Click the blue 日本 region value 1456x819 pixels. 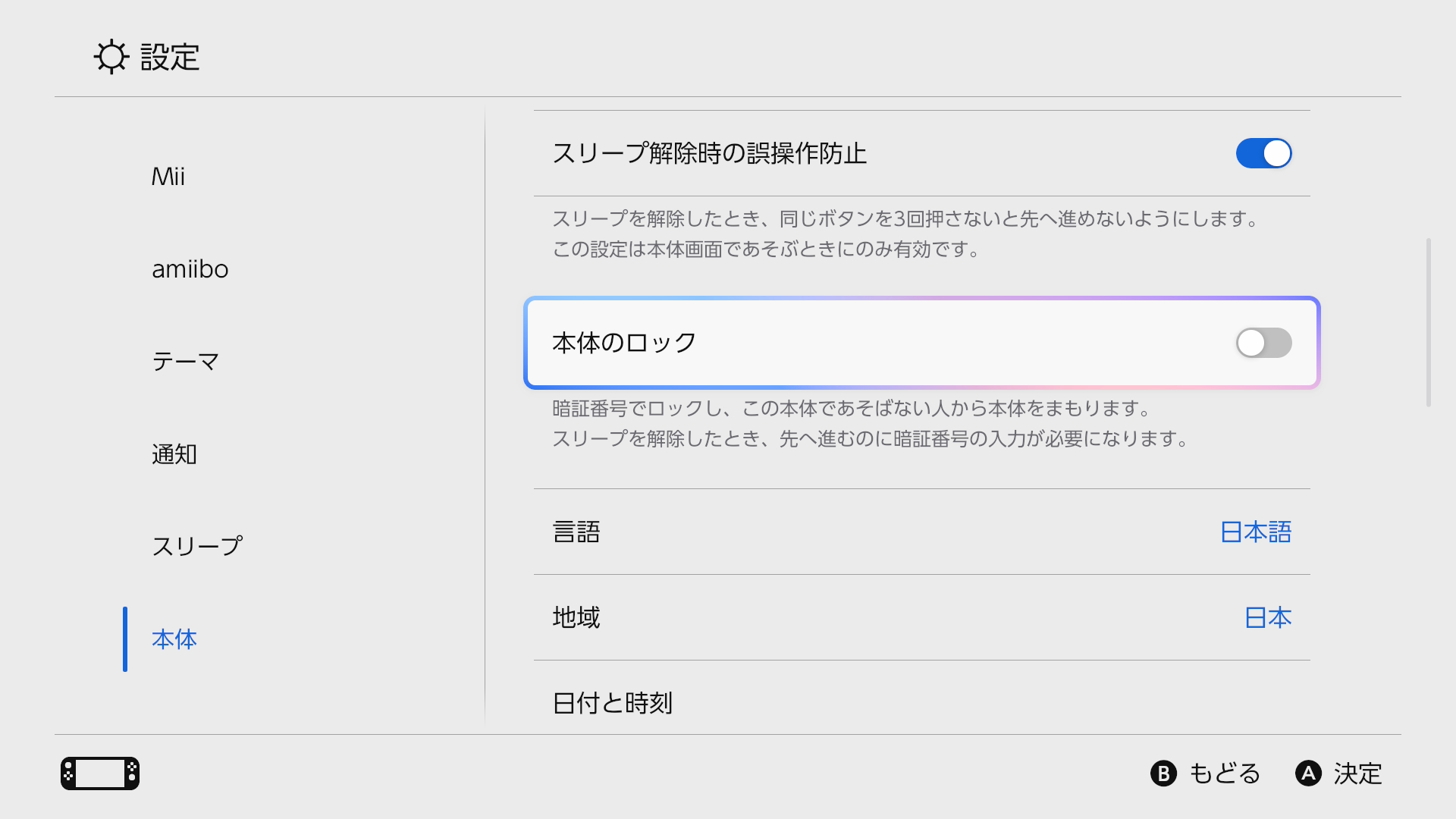pyautogui.click(x=1268, y=617)
